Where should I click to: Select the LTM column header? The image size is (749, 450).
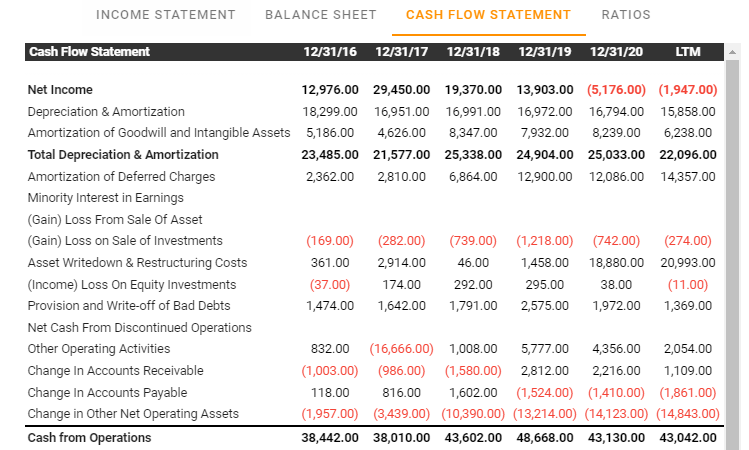coord(687,51)
